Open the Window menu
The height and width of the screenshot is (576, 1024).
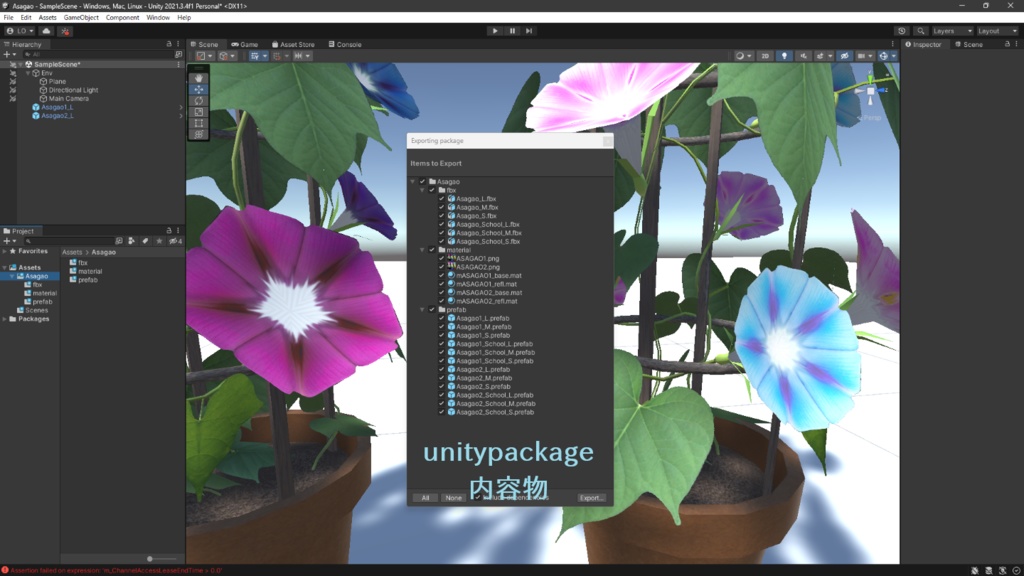[x=158, y=18]
